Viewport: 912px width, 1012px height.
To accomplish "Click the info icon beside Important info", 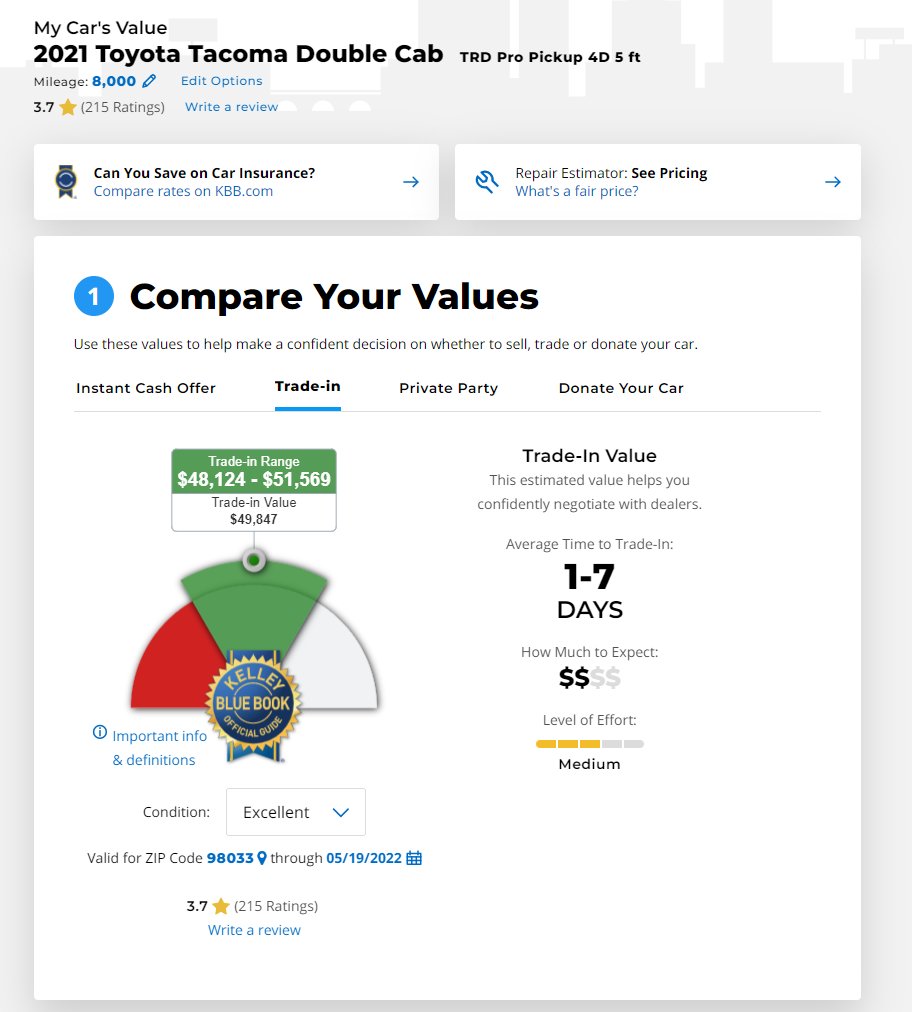I will [100, 732].
